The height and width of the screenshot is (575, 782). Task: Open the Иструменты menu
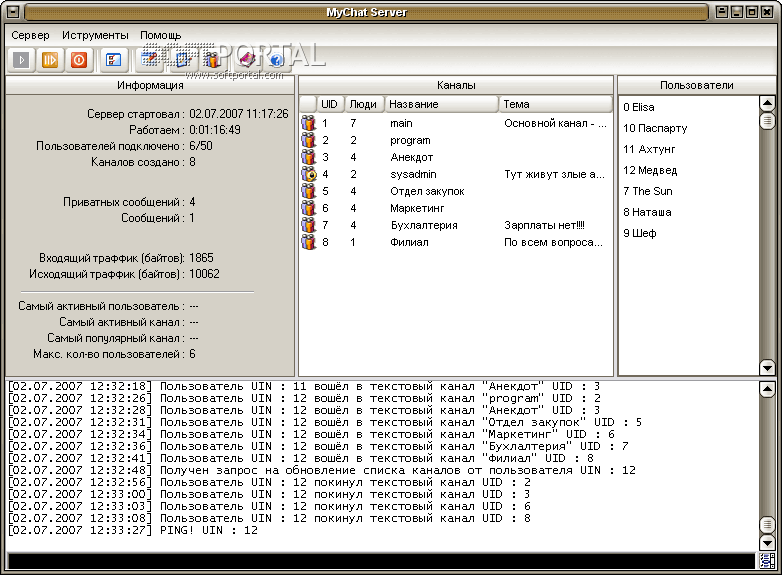(x=95, y=35)
